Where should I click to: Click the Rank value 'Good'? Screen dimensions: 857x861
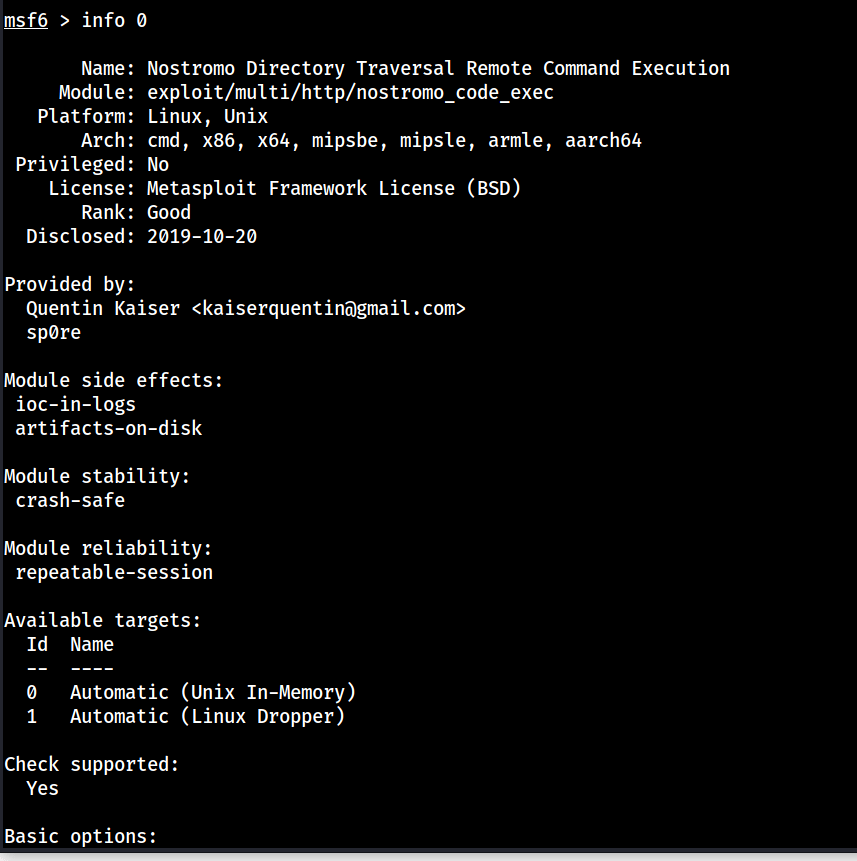[x=169, y=213]
